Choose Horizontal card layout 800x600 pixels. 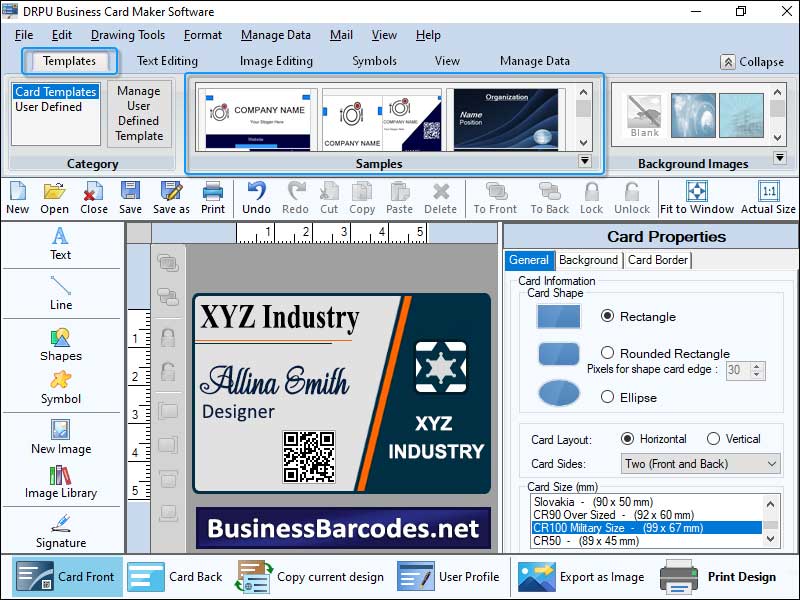628,439
